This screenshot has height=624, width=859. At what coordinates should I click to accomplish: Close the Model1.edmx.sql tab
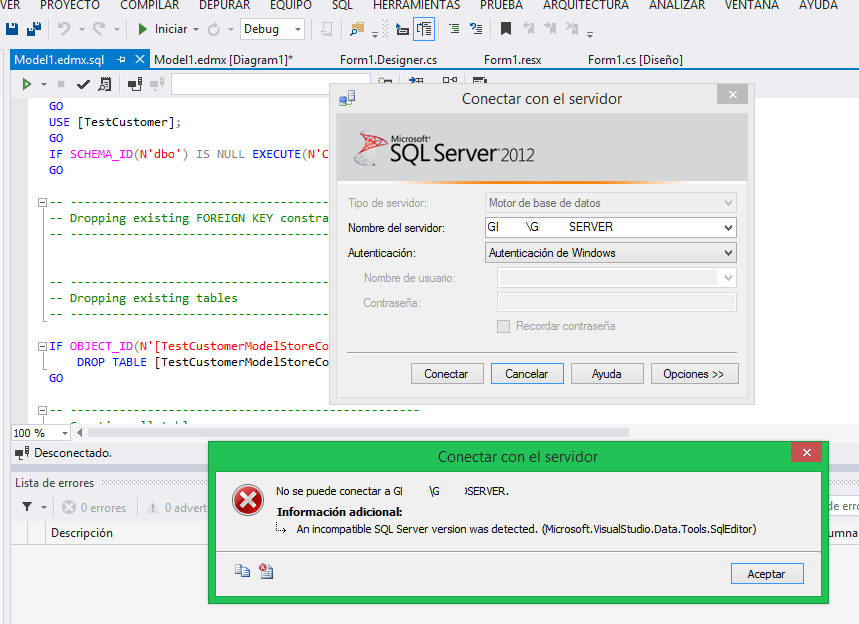140,59
